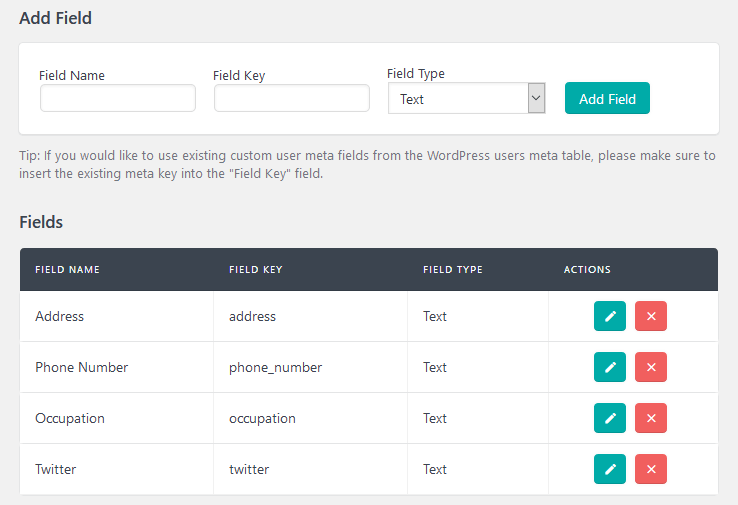Edit the Address field with pencil icon
This screenshot has width=738, height=505.
[610, 316]
